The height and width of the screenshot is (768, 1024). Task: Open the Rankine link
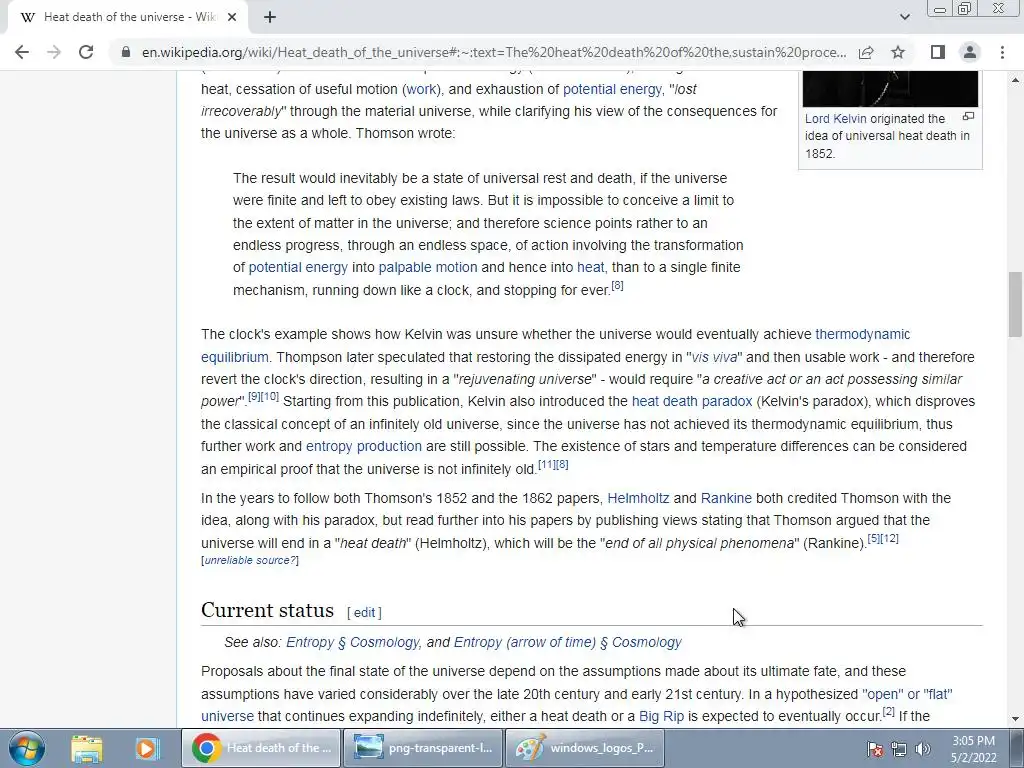(726, 498)
